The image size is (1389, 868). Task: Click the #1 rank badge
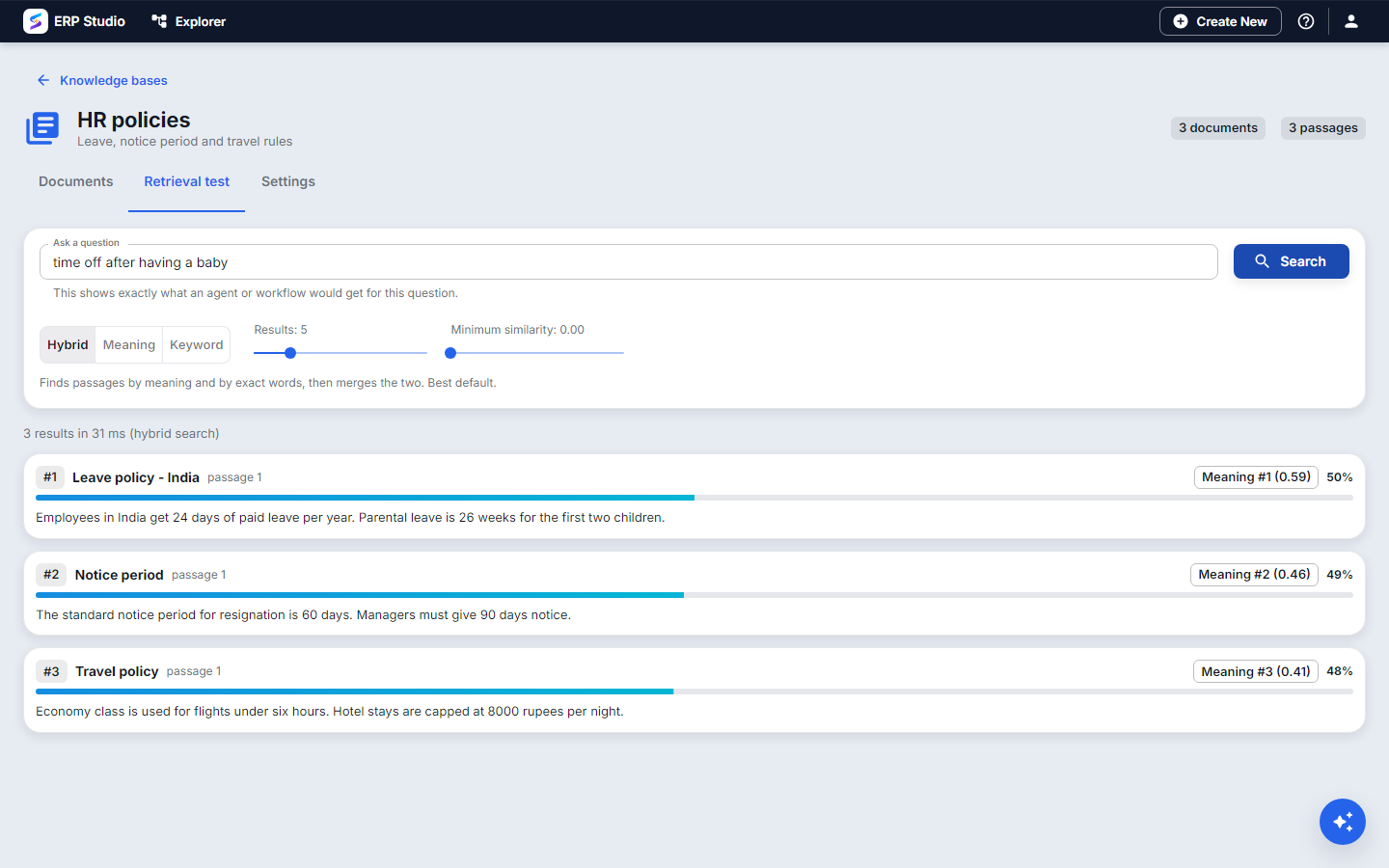[50, 477]
